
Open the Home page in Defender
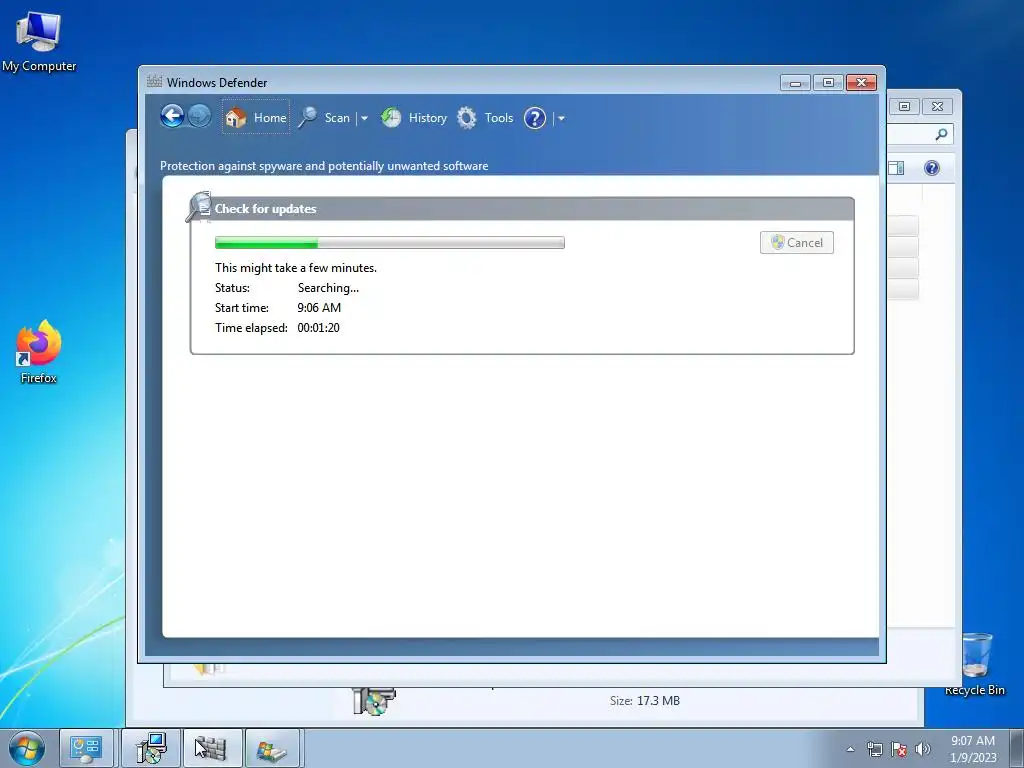[256, 118]
